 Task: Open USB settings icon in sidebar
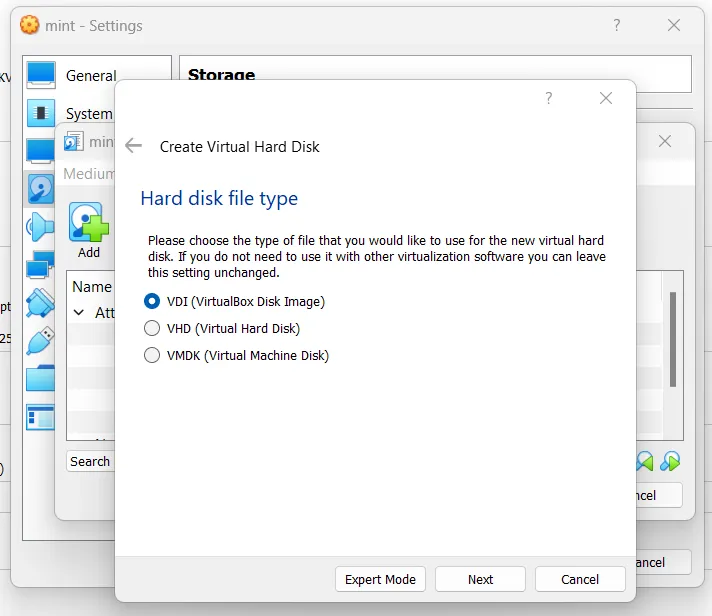point(40,340)
